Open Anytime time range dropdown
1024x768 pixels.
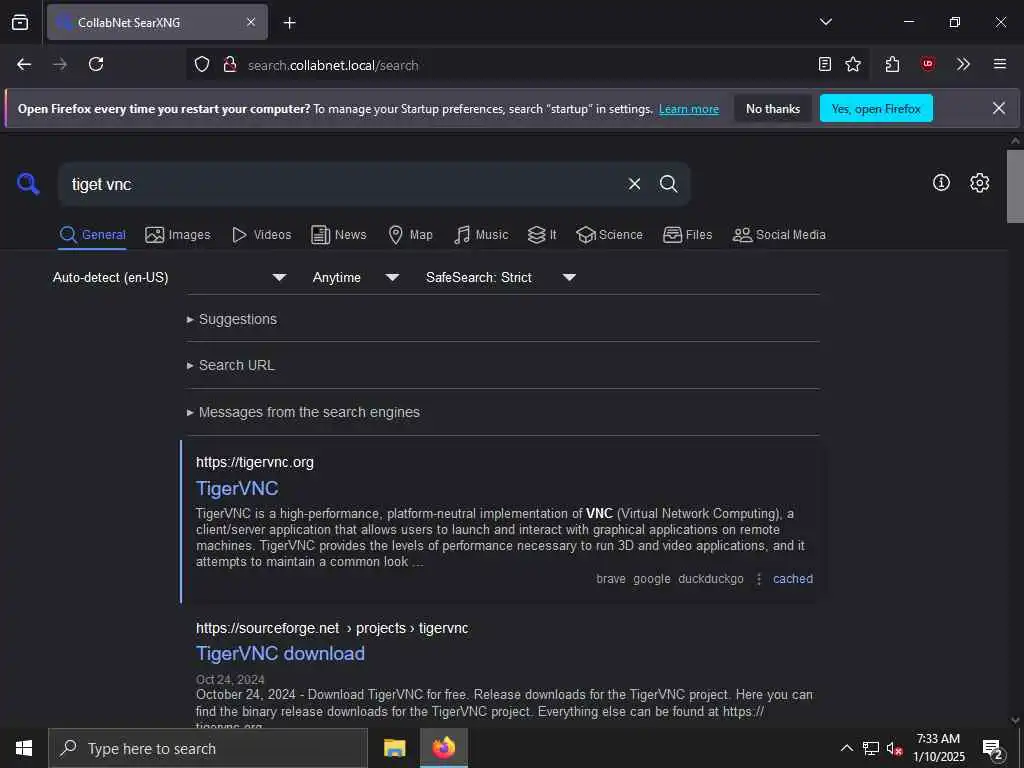point(356,278)
